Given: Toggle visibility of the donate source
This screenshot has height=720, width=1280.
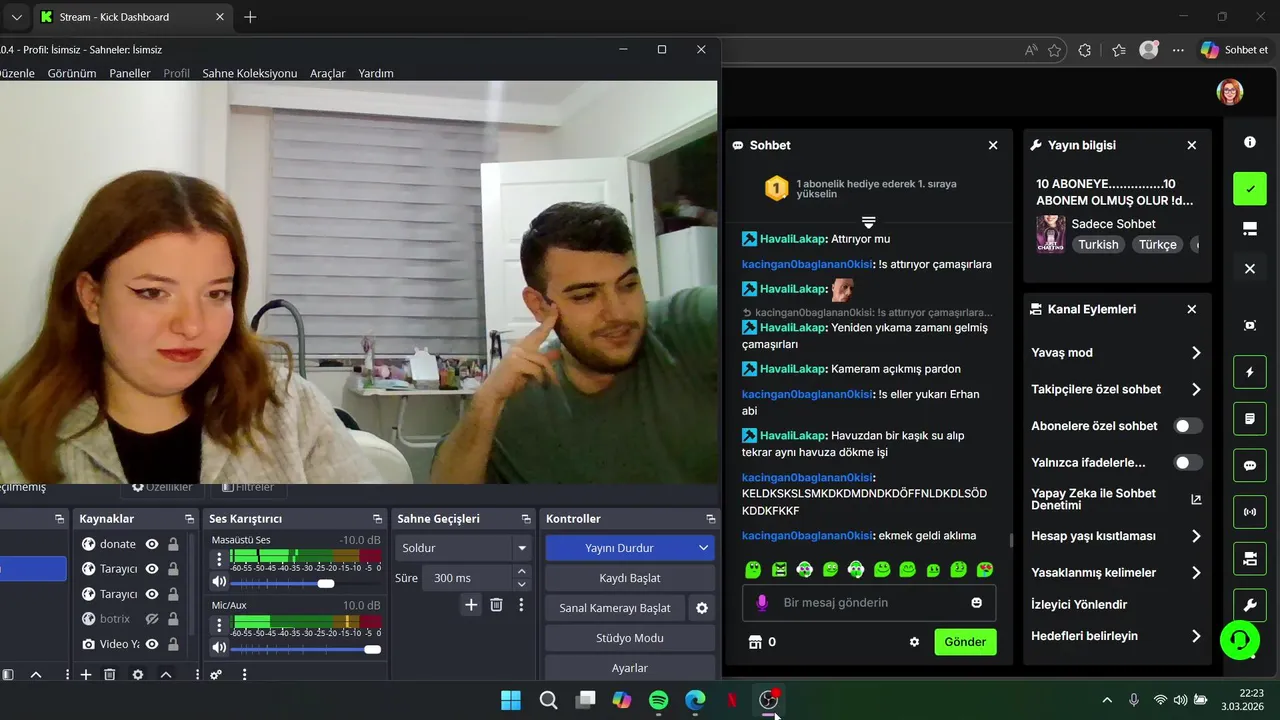Looking at the screenshot, I should (x=152, y=544).
